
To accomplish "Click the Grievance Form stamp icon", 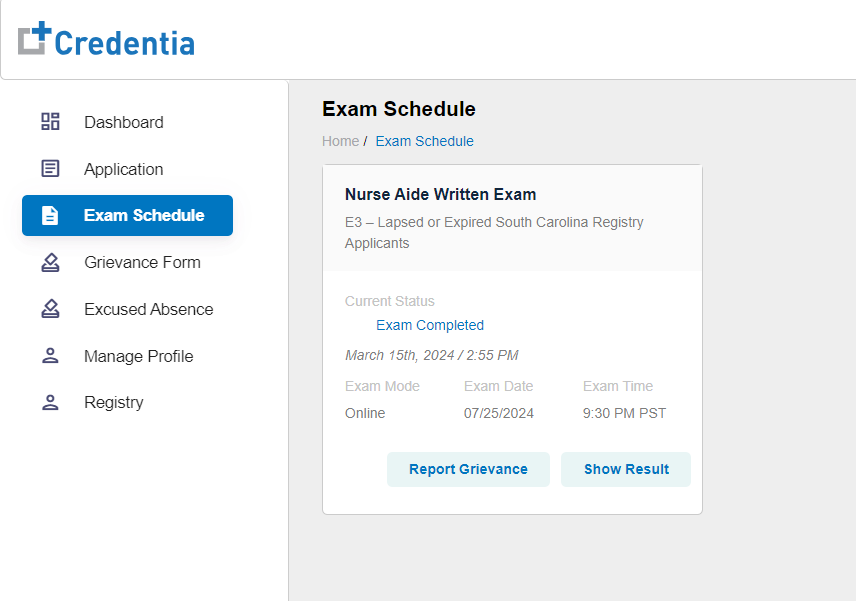I will click(50, 263).
